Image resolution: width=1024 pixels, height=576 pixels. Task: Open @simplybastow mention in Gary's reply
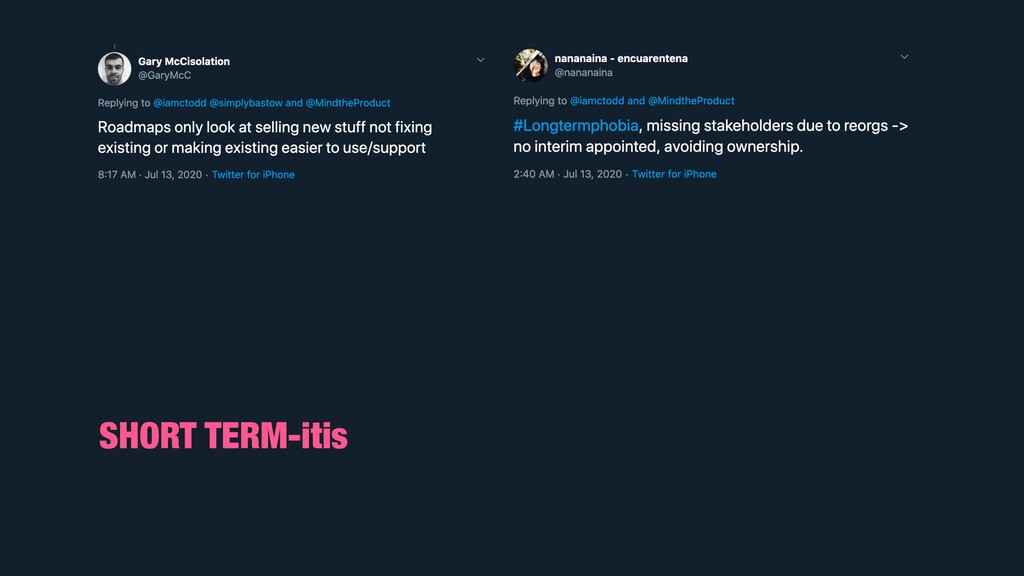click(246, 103)
